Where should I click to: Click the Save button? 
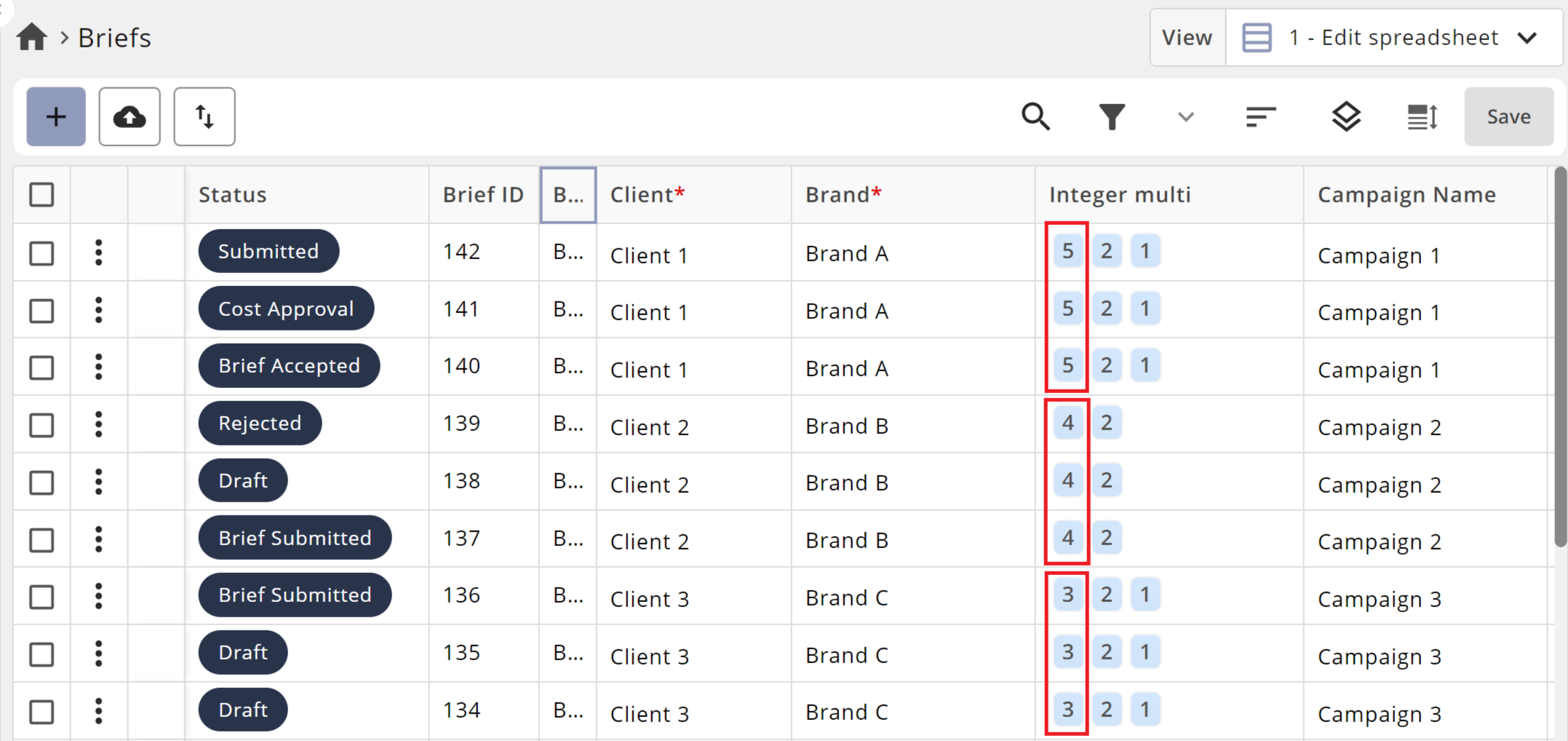[1508, 116]
